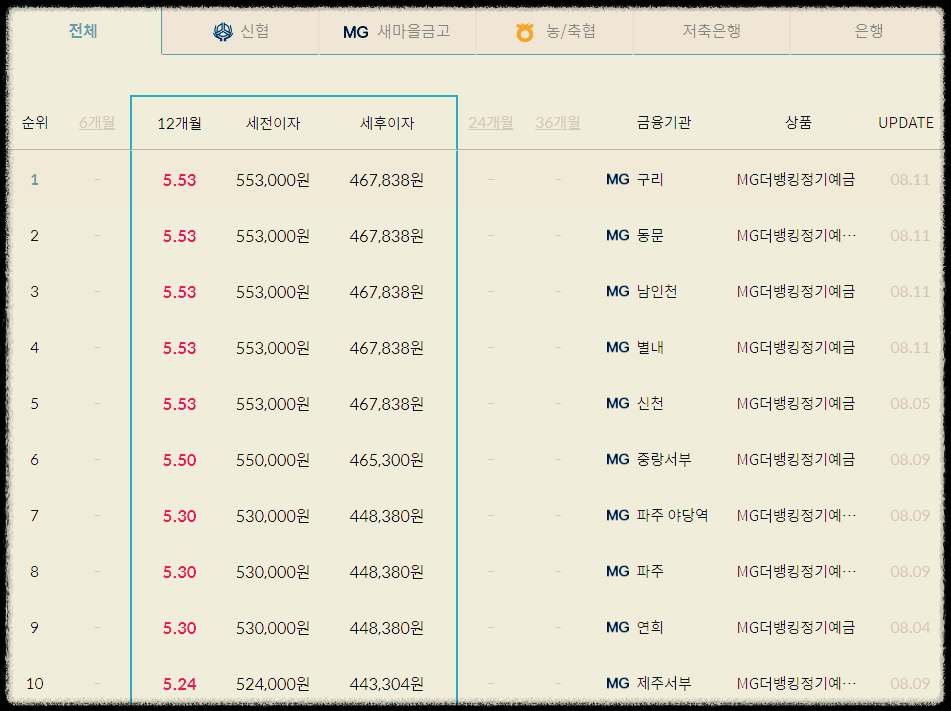Click the 24개월 column header

490,122
